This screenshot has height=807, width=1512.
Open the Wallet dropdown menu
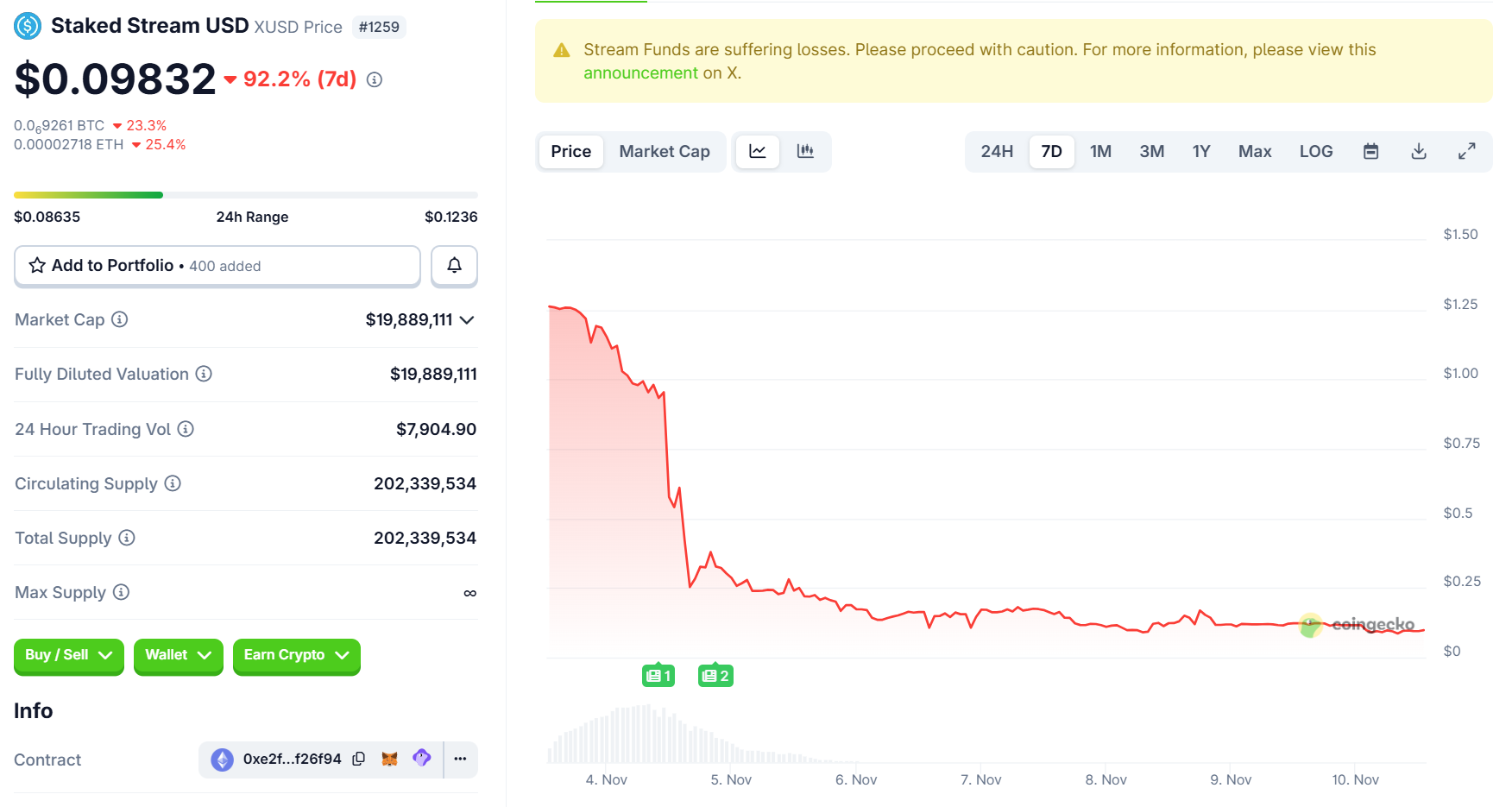point(178,656)
